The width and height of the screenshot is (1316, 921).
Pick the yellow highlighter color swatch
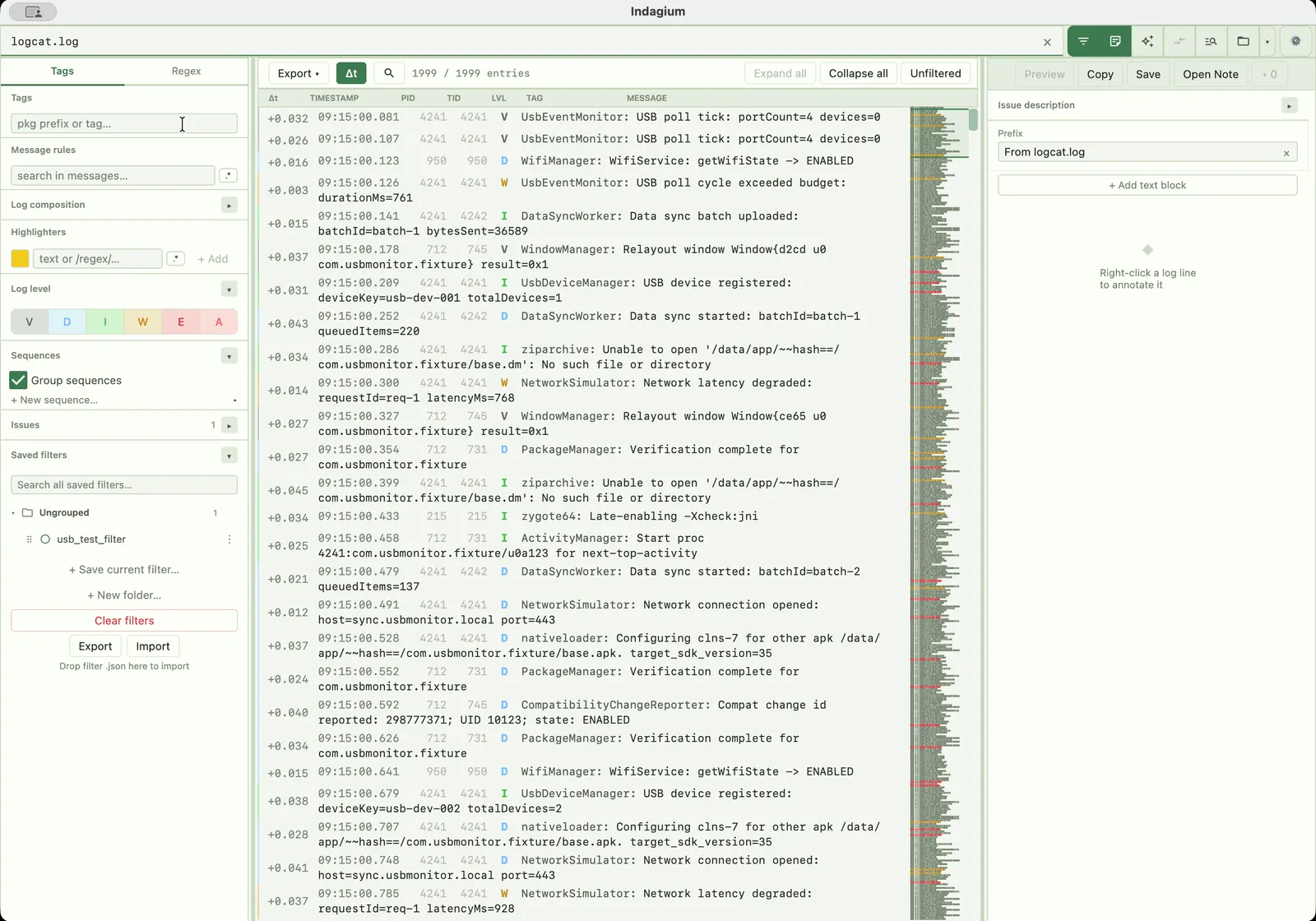20,258
